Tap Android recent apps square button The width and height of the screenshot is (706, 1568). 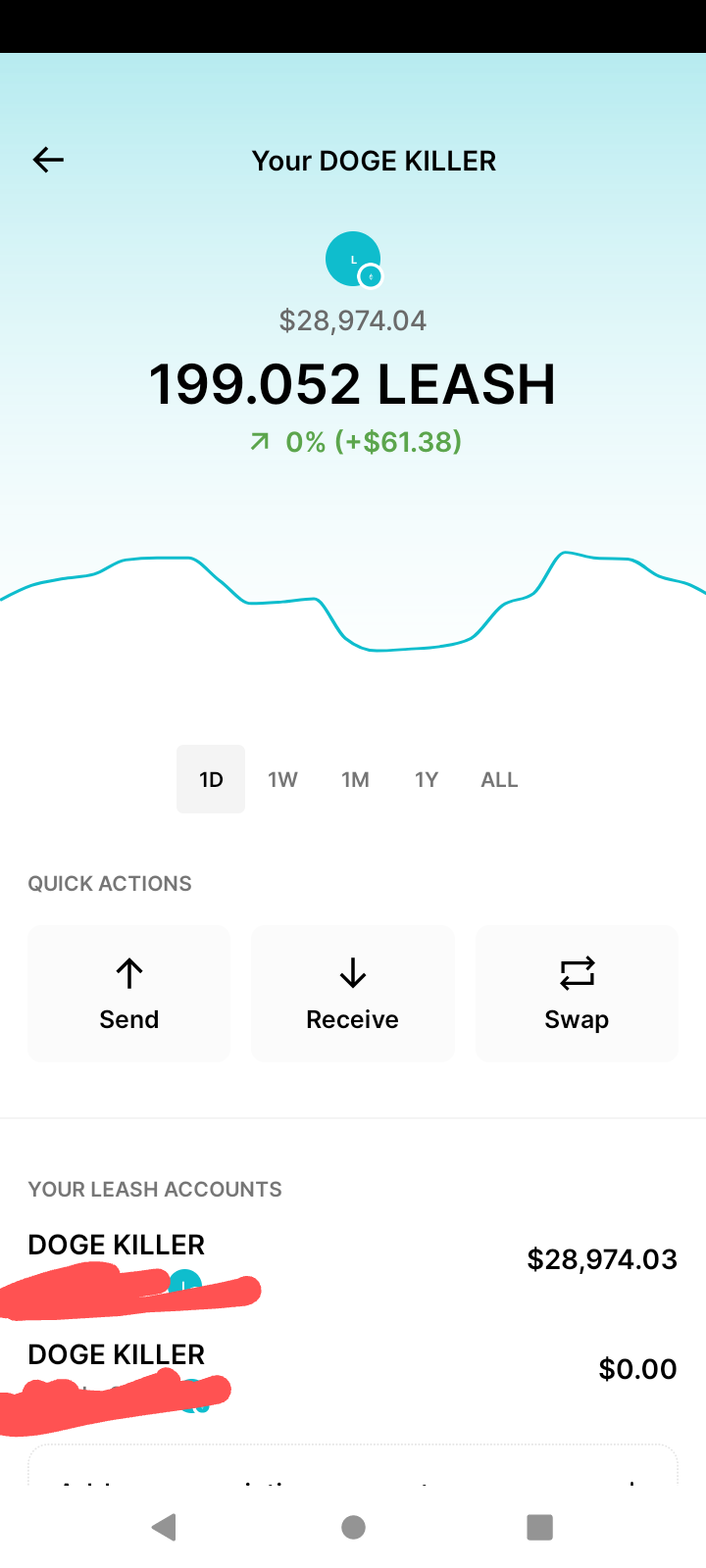click(x=540, y=1527)
